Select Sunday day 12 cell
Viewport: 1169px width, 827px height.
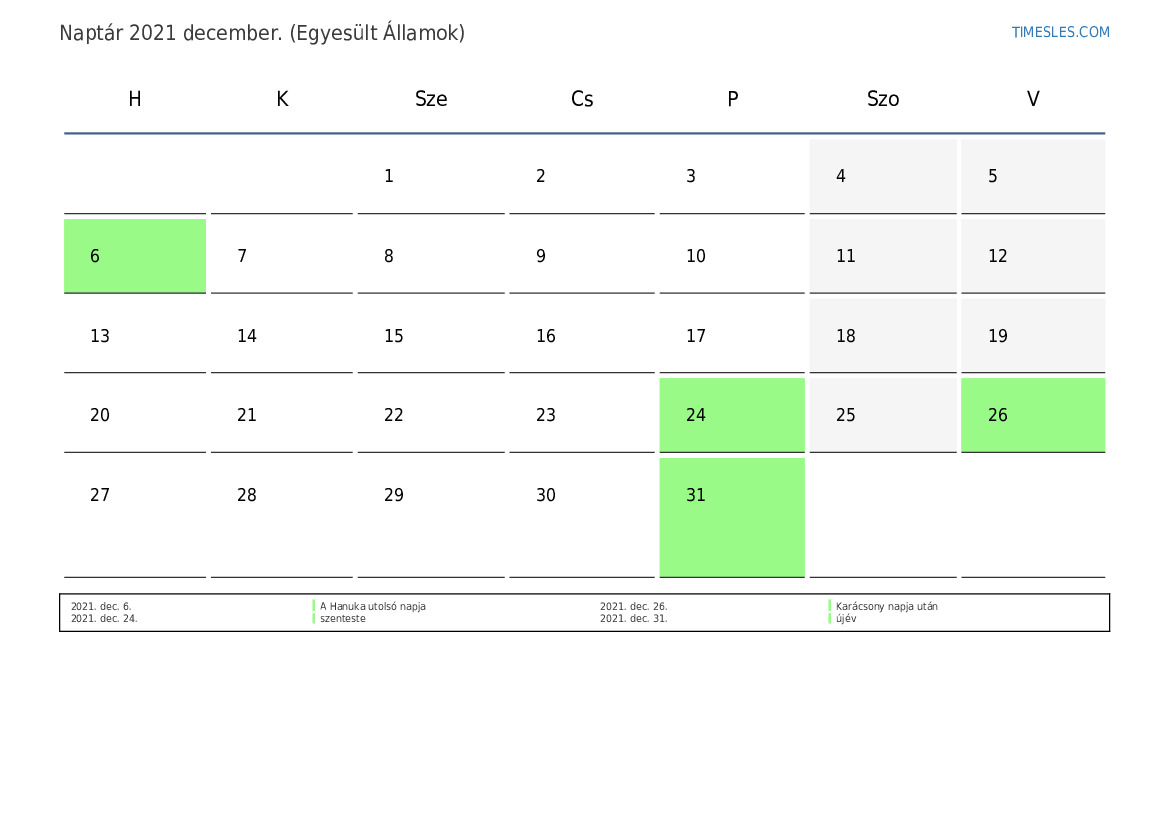(x=1033, y=256)
